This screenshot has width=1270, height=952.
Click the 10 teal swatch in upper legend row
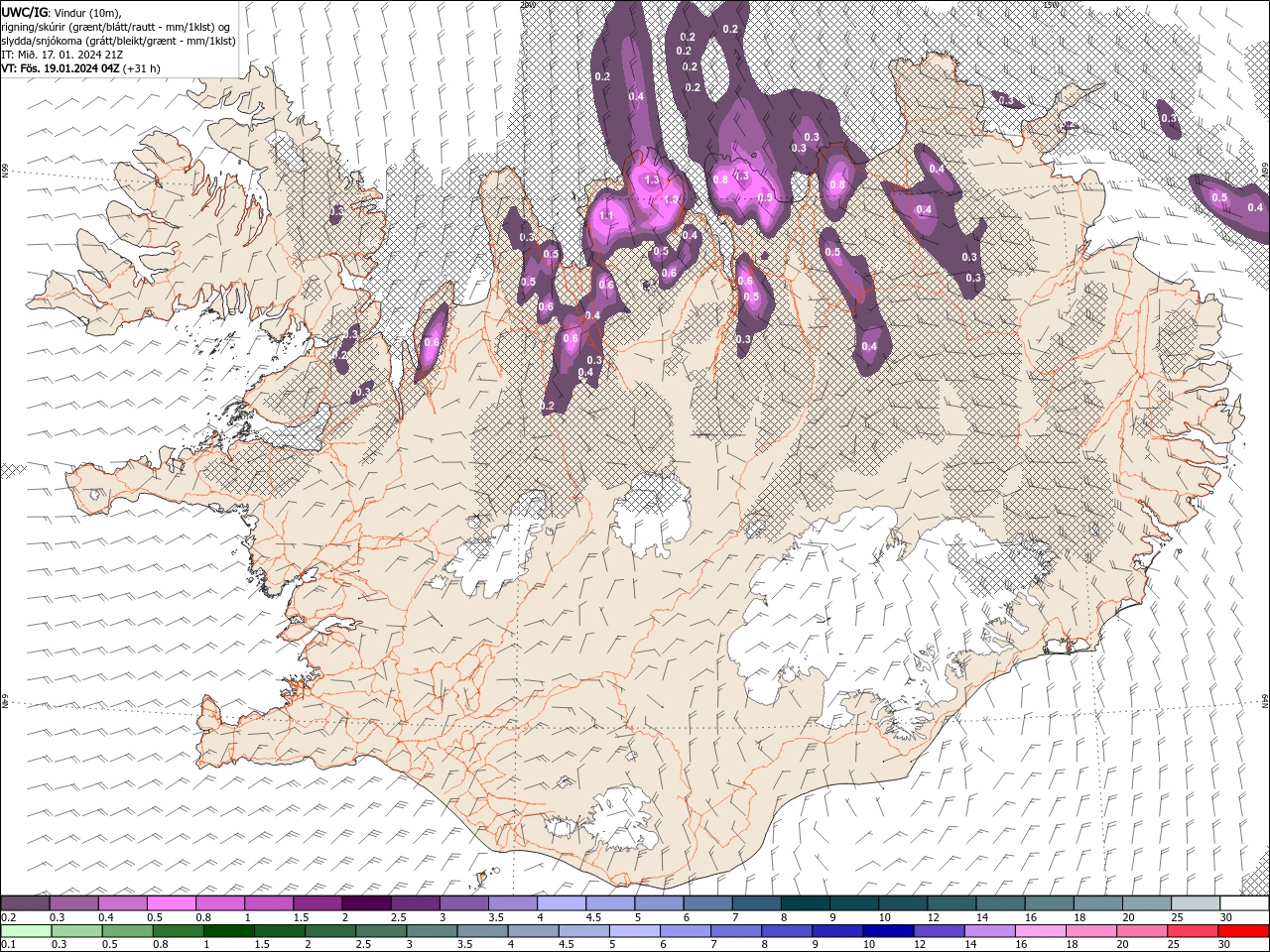click(902, 903)
